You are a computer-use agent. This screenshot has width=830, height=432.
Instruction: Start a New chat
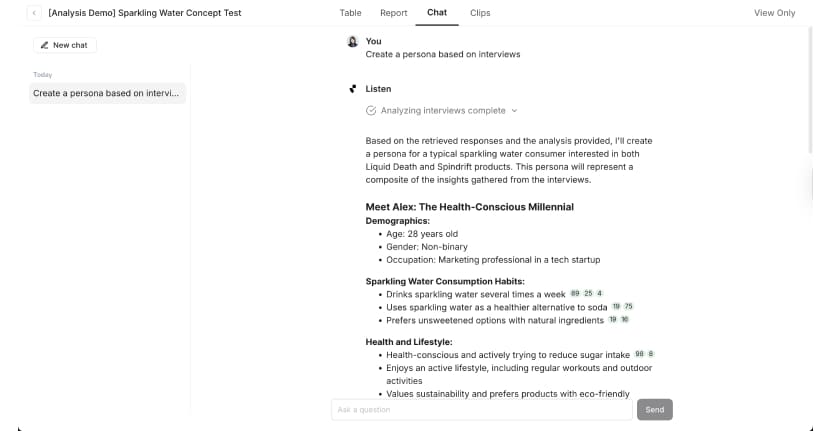[x=65, y=45]
